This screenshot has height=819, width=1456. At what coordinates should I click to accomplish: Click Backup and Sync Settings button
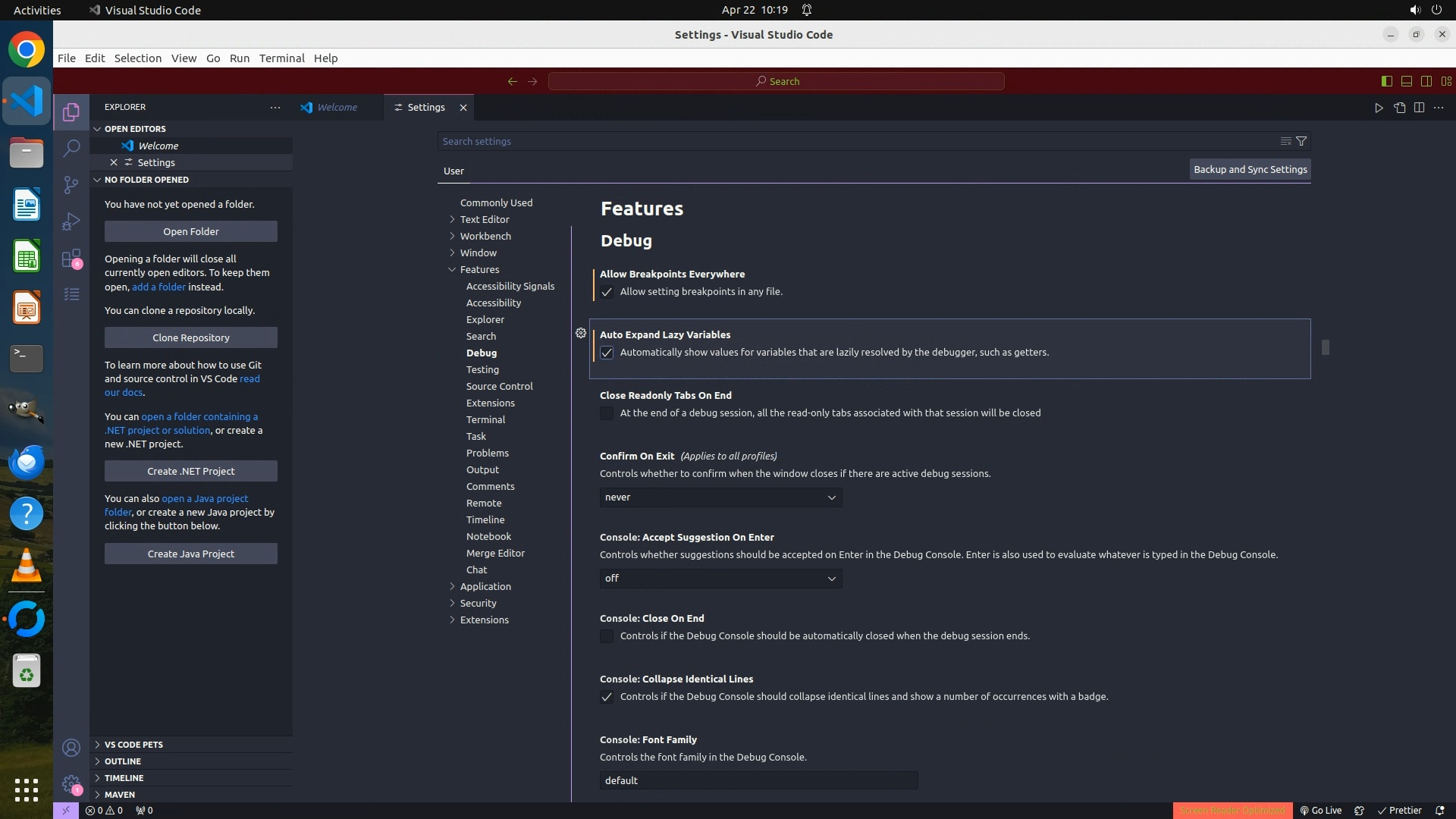[x=1250, y=170]
